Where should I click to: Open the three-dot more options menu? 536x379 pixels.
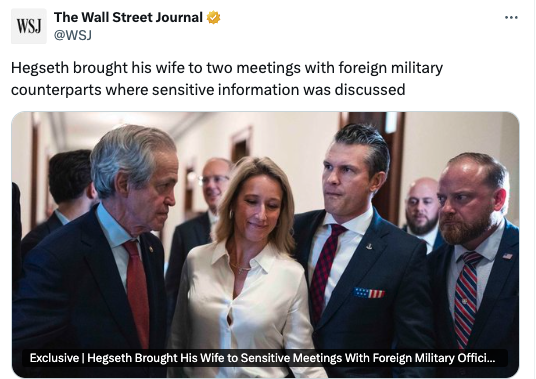click(x=511, y=17)
